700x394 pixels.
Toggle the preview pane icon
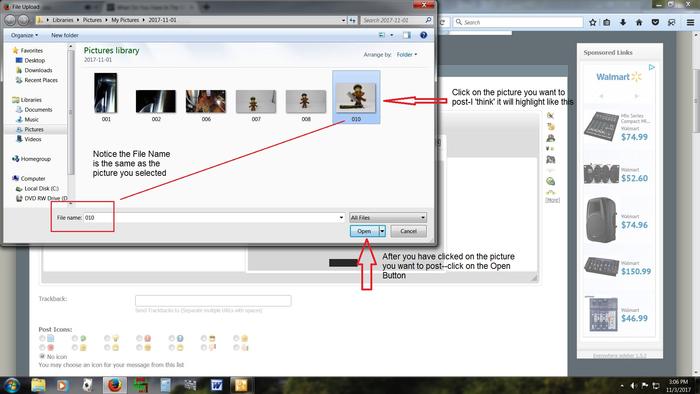(x=407, y=35)
